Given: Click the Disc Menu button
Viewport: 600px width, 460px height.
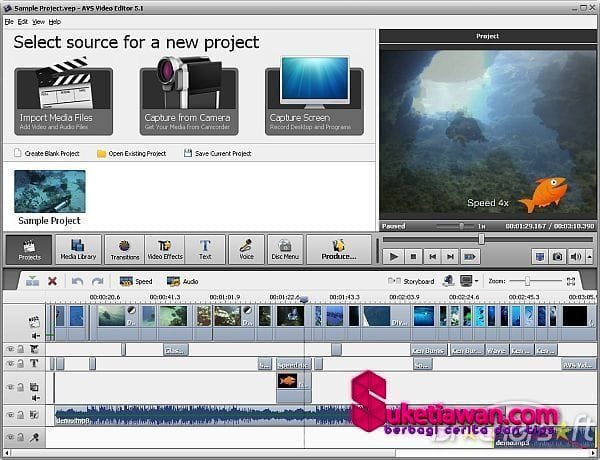Looking at the screenshot, I should (x=285, y=249).
